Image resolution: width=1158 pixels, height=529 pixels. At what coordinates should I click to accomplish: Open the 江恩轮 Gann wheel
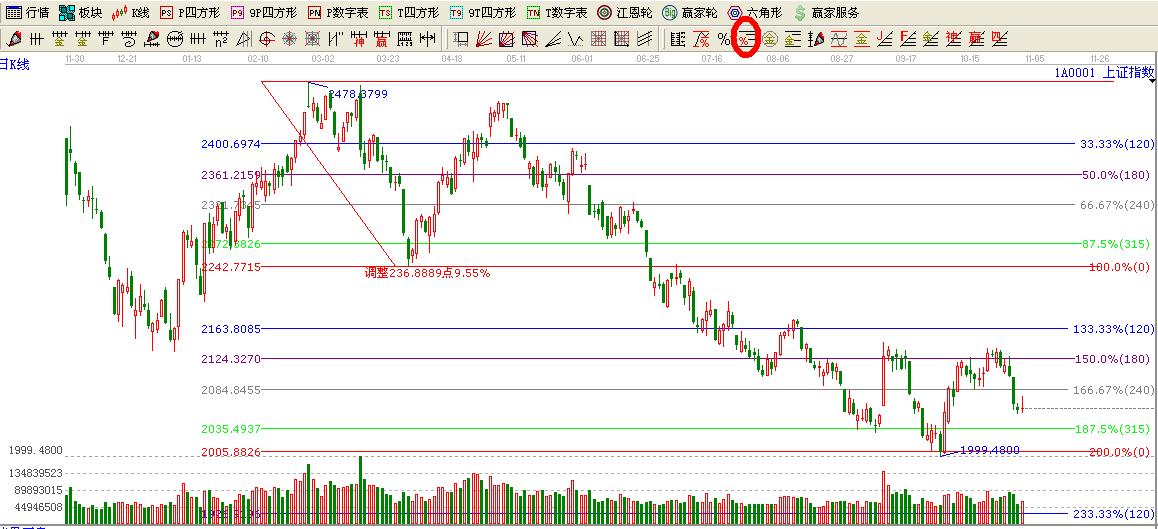pos(625,13)
